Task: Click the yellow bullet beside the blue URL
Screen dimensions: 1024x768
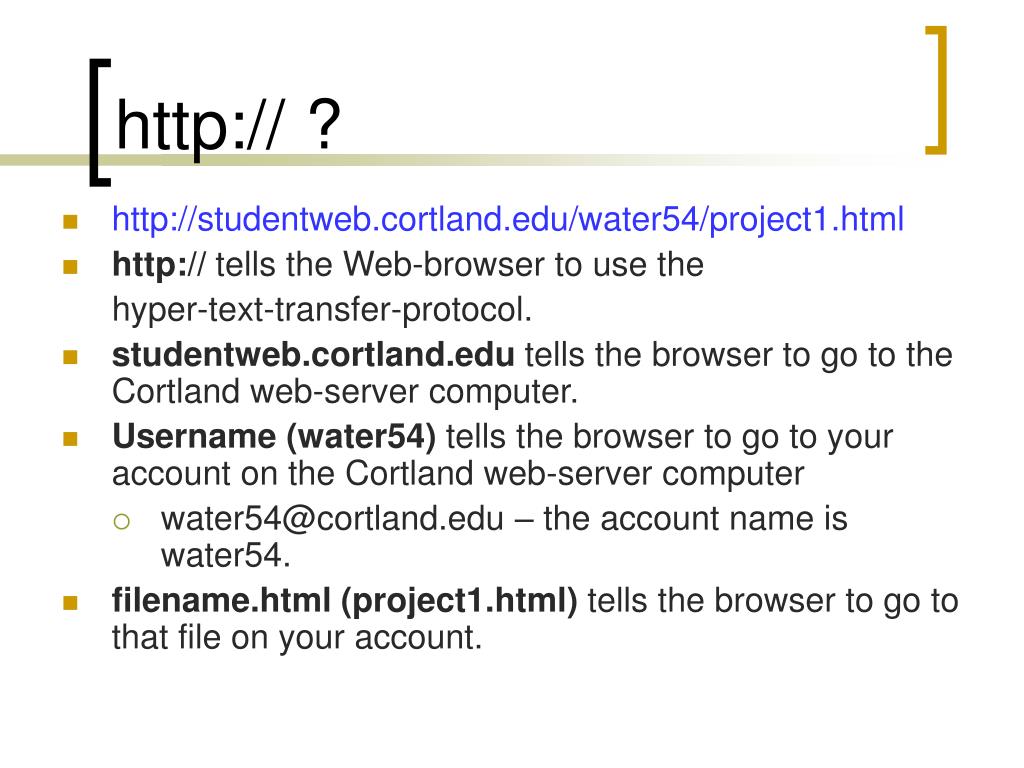Action: tap(71, 222)
